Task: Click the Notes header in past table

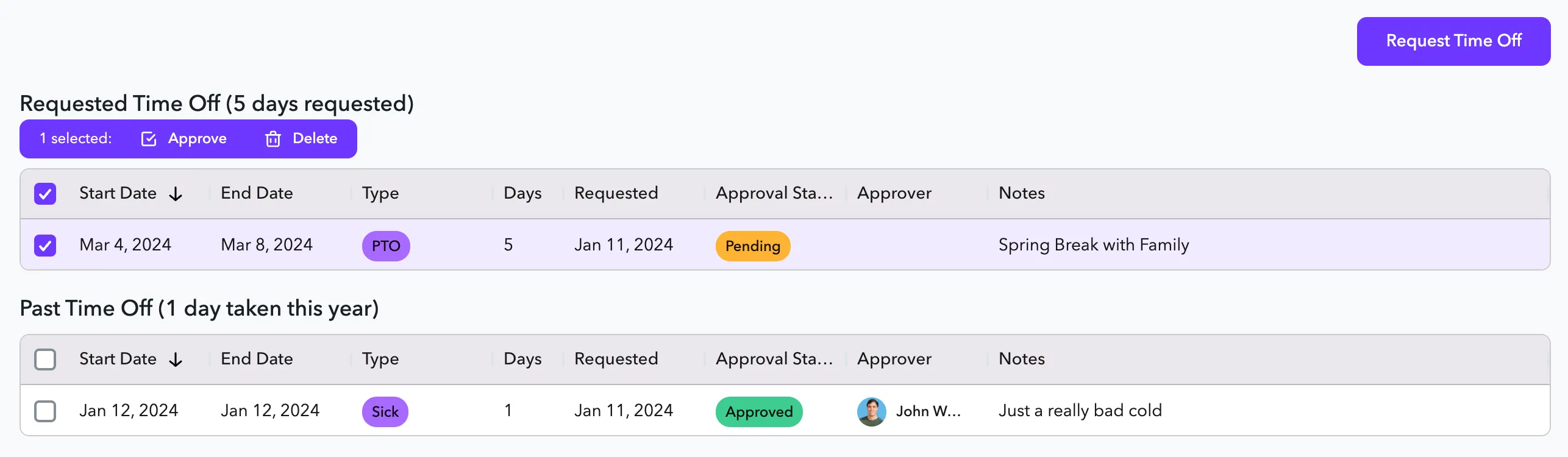Action: click(x=1021, y=359)
